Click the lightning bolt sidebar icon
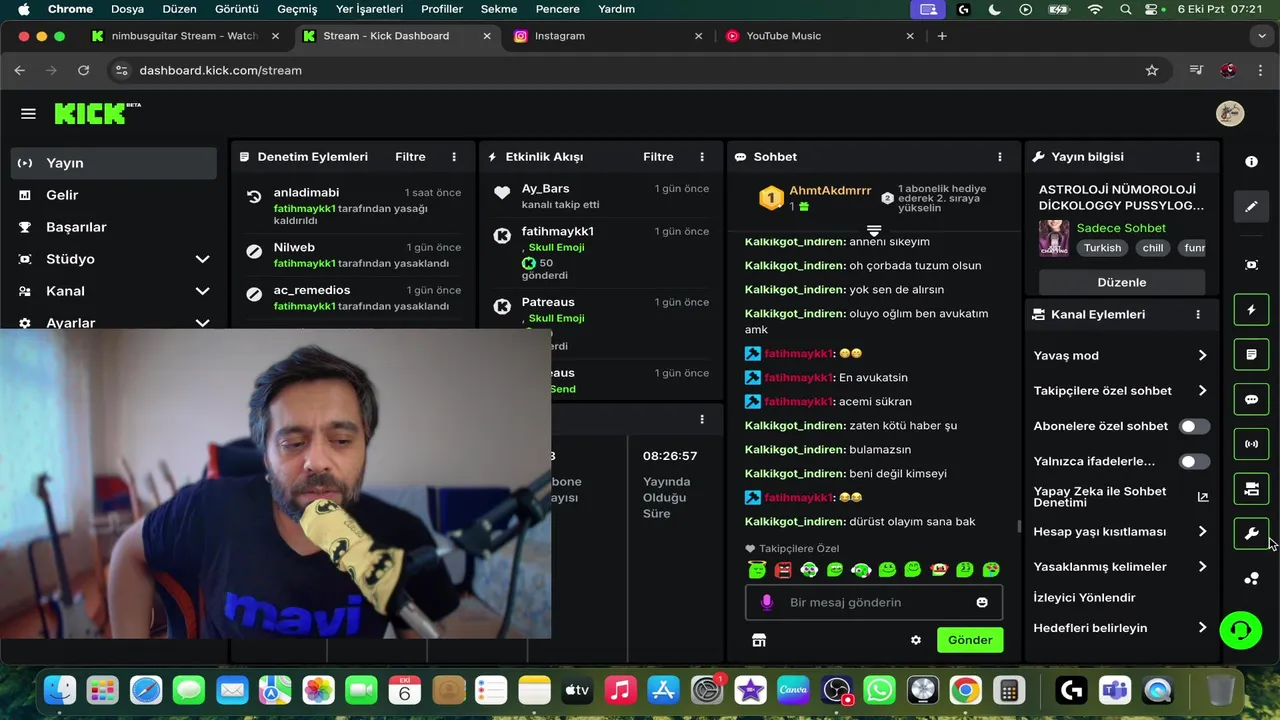The width and height of the screenshot is (1280, 720). pos(1251,310)
